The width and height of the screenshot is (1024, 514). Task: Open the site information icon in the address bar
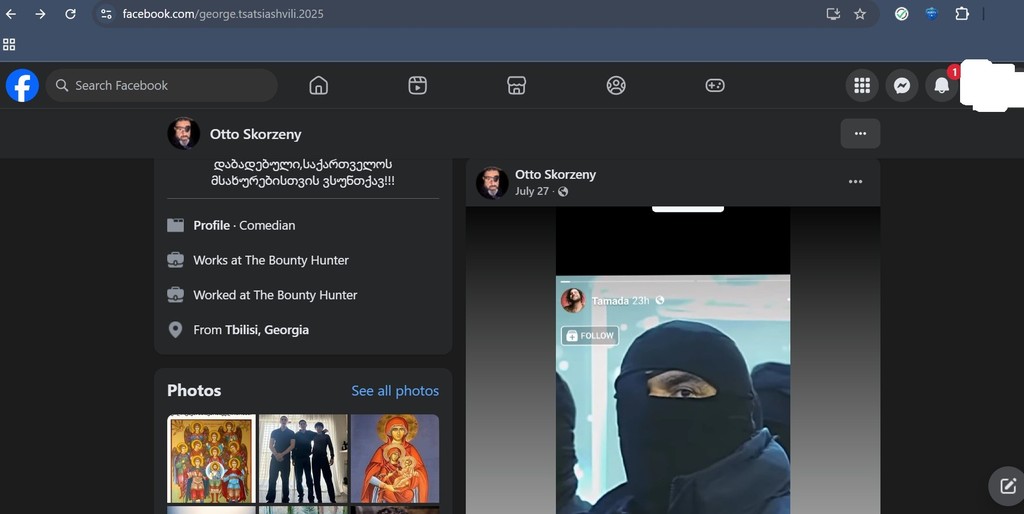106,14
